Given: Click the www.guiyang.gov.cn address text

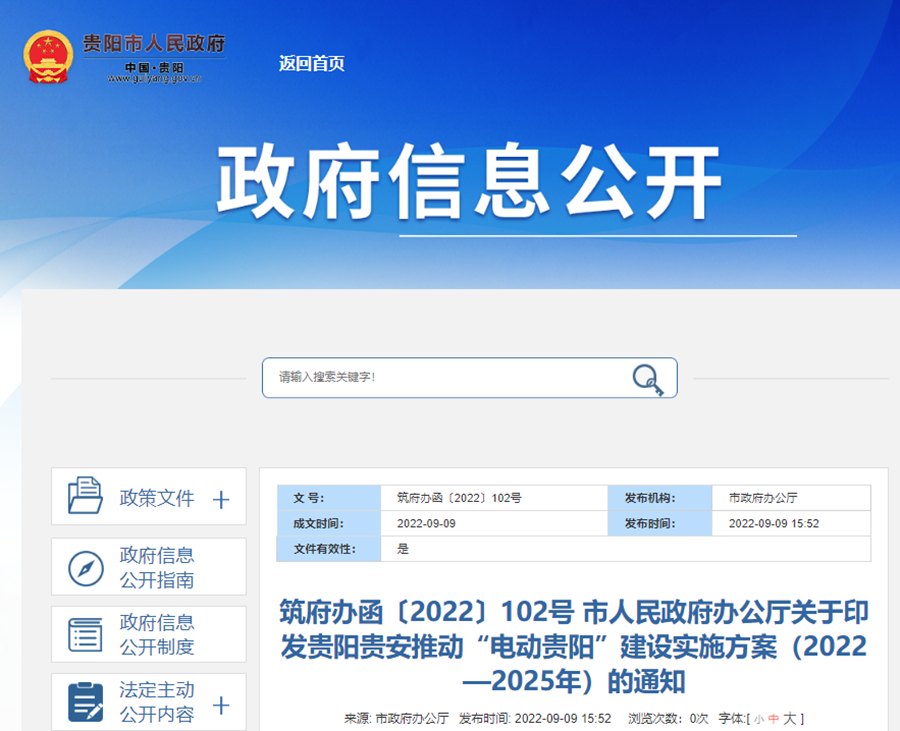Looking at the screenshot, I should coord(154,79).
